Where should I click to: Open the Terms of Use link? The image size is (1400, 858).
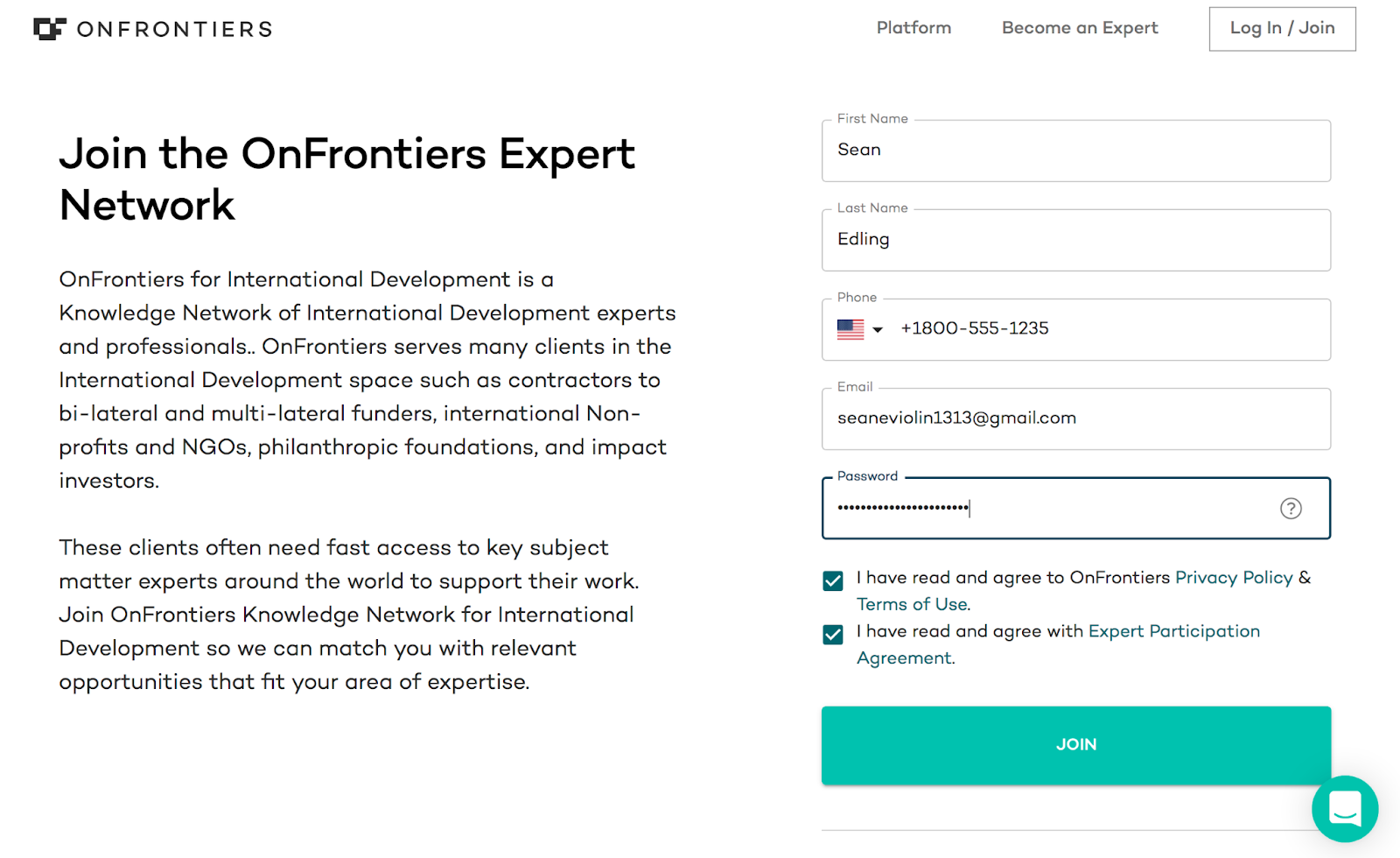tap(912, 604)
